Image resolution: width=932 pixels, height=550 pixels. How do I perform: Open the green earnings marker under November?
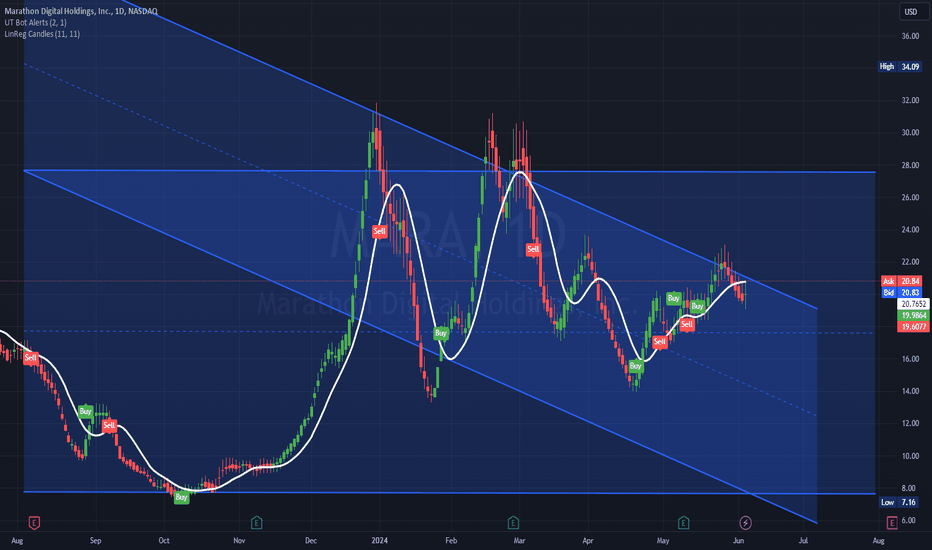[x=256, y=523]
